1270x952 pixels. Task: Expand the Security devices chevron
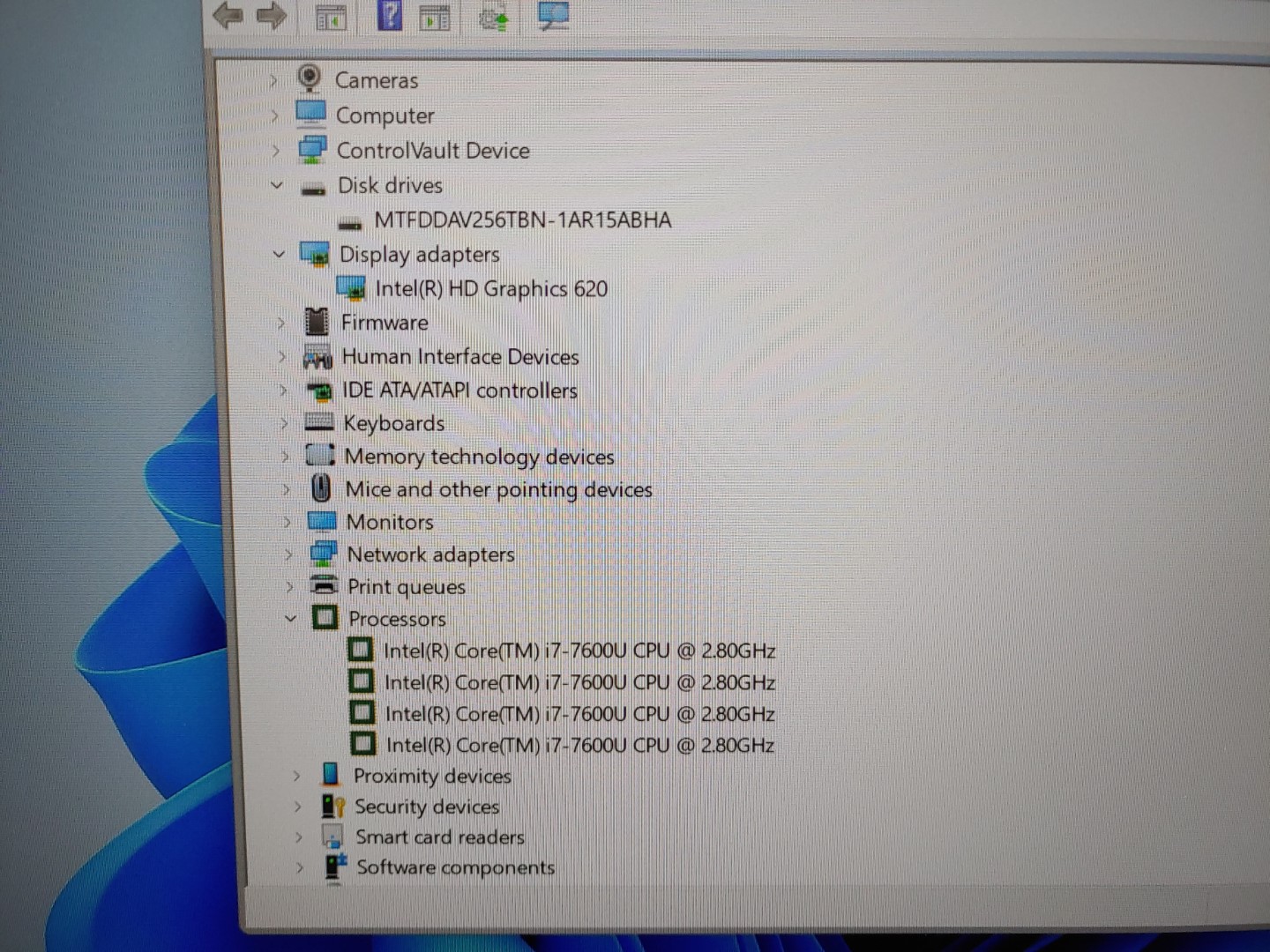coord(297,807)
